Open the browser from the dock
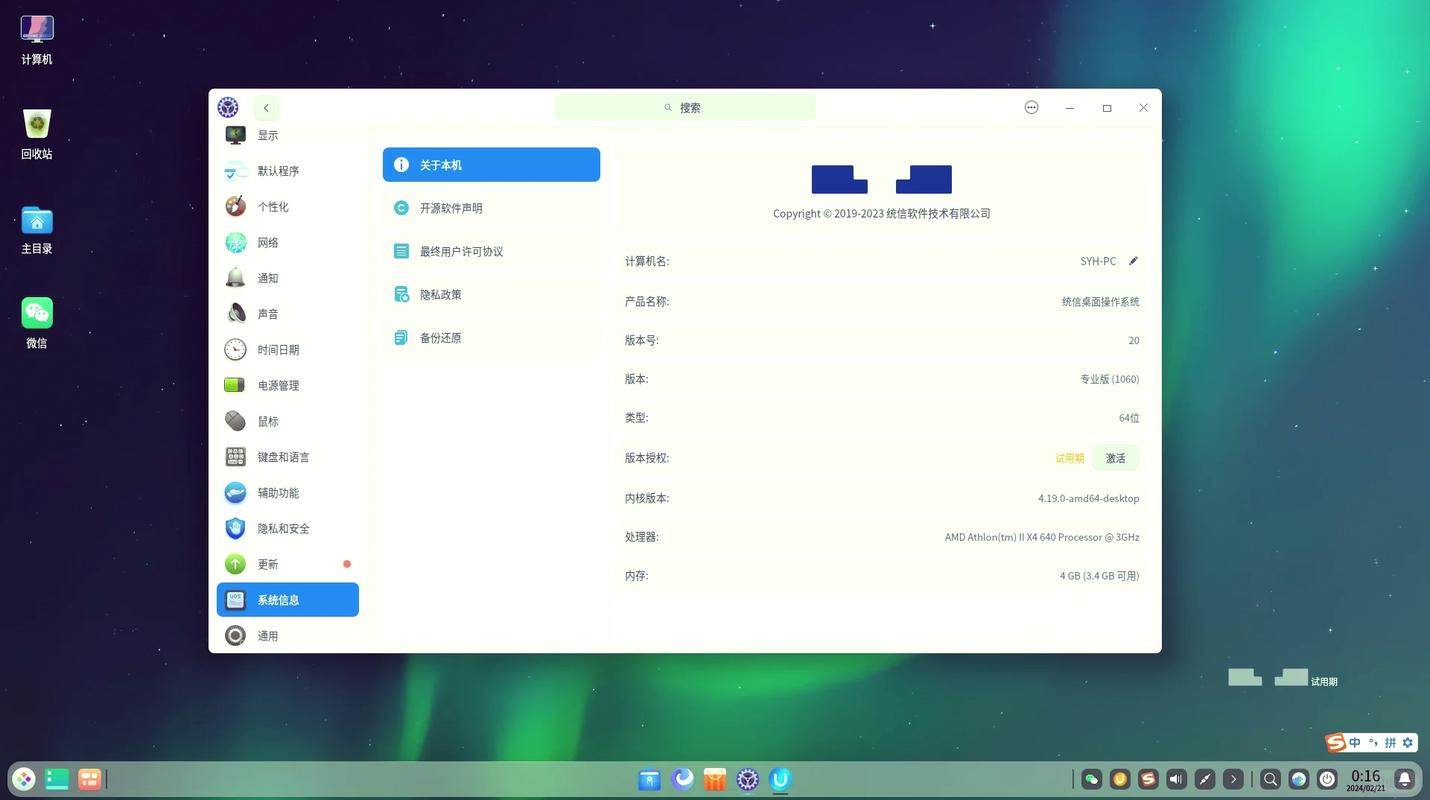1430x800 pixels. (x=682, y=779)
